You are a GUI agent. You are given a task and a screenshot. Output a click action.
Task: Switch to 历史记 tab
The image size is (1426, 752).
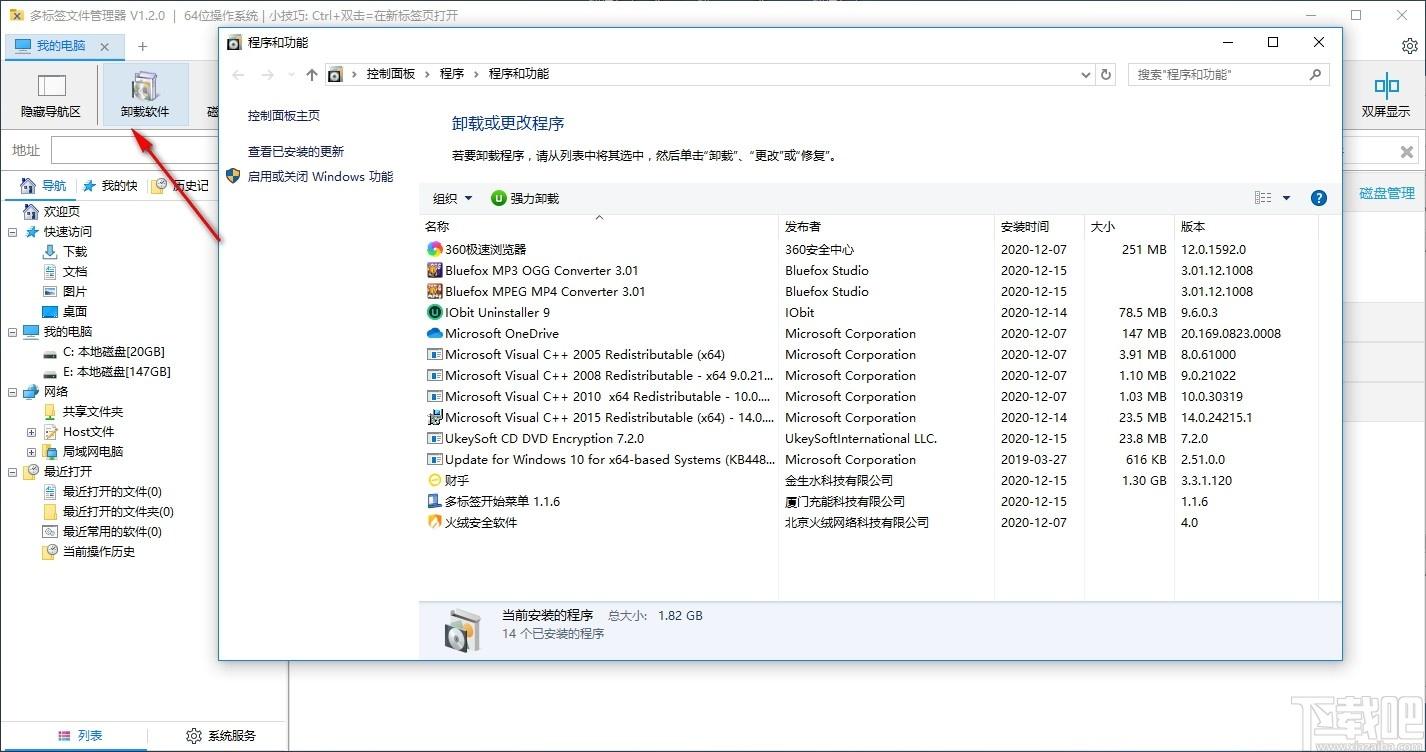(x=180, y=186)
